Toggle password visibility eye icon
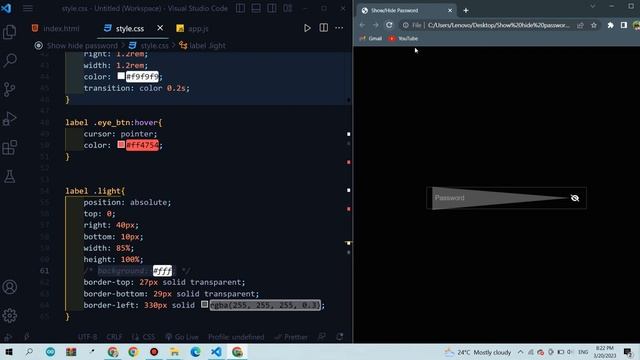The width and height of the screenshot is (640, 360). (x=575, y=198)
